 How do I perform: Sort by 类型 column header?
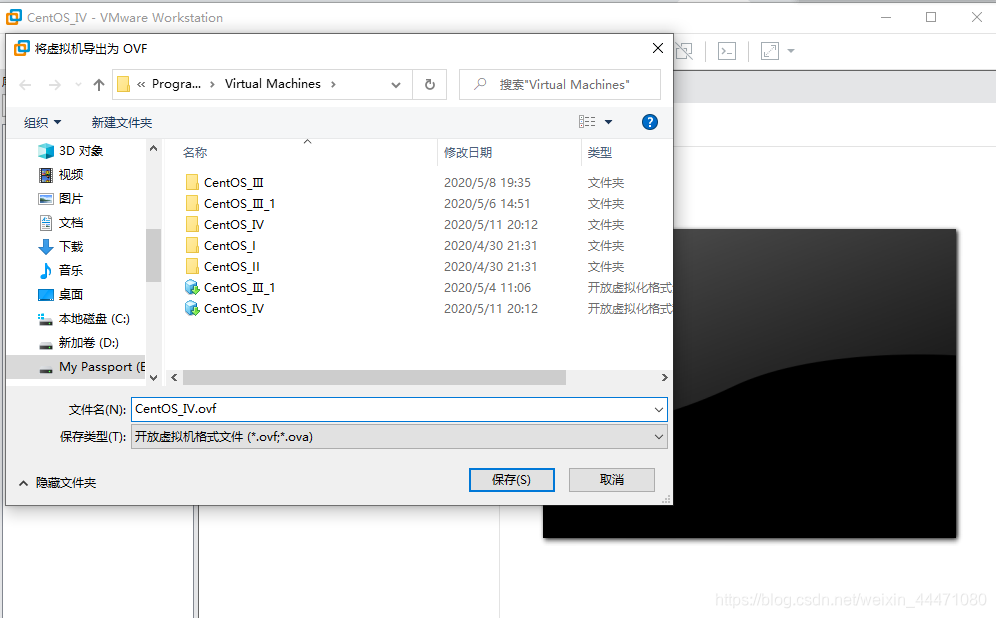coord(600,152)
